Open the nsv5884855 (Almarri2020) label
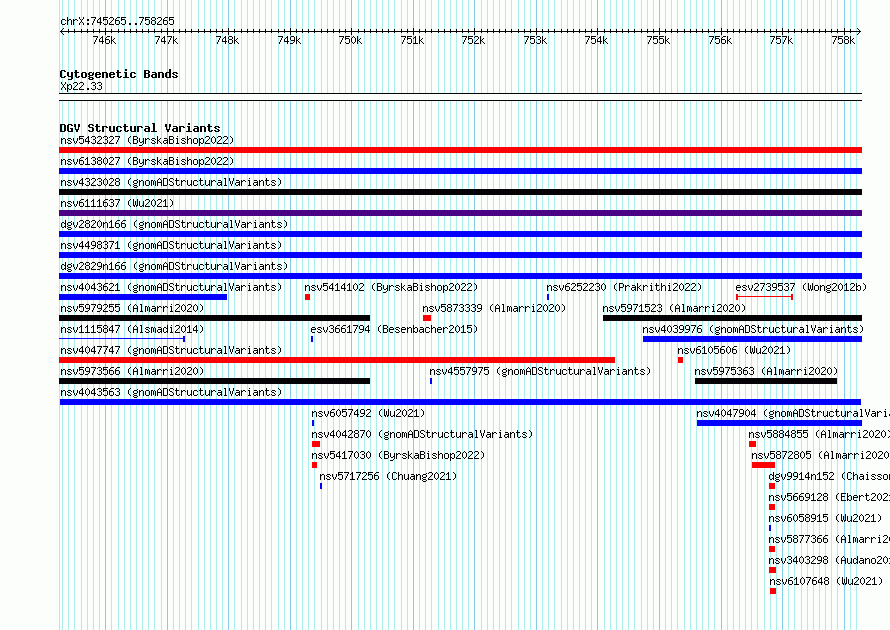Screen dimensions: 890x630 click(x=819, y=434)
